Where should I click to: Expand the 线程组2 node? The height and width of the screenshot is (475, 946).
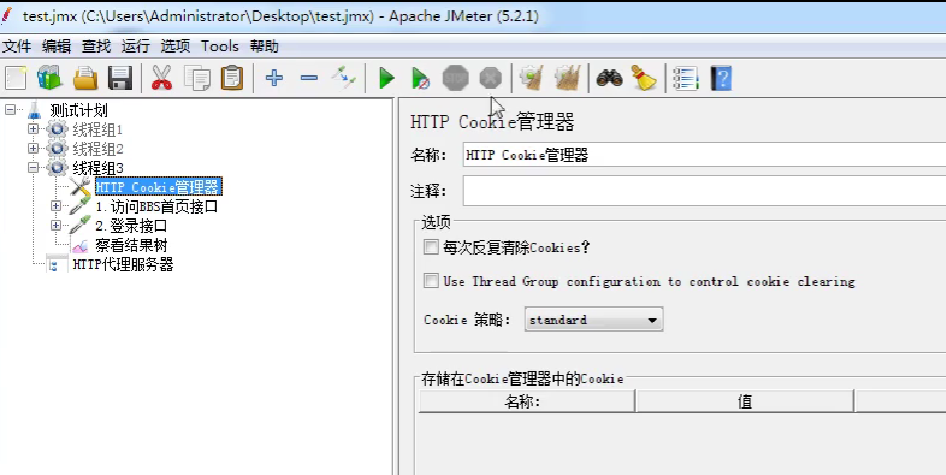(33, 148)
